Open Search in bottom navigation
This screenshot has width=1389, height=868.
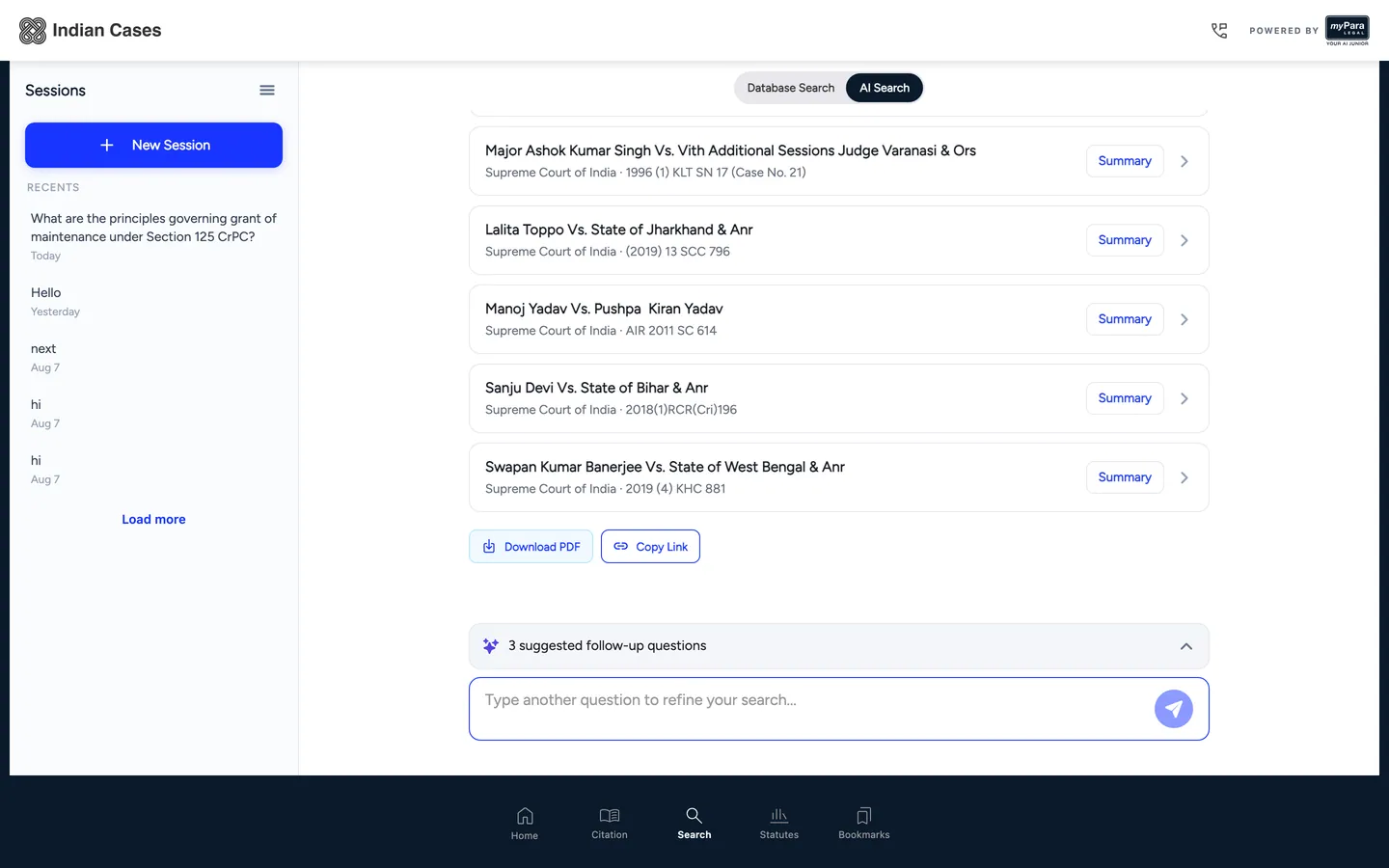(694, 824)
